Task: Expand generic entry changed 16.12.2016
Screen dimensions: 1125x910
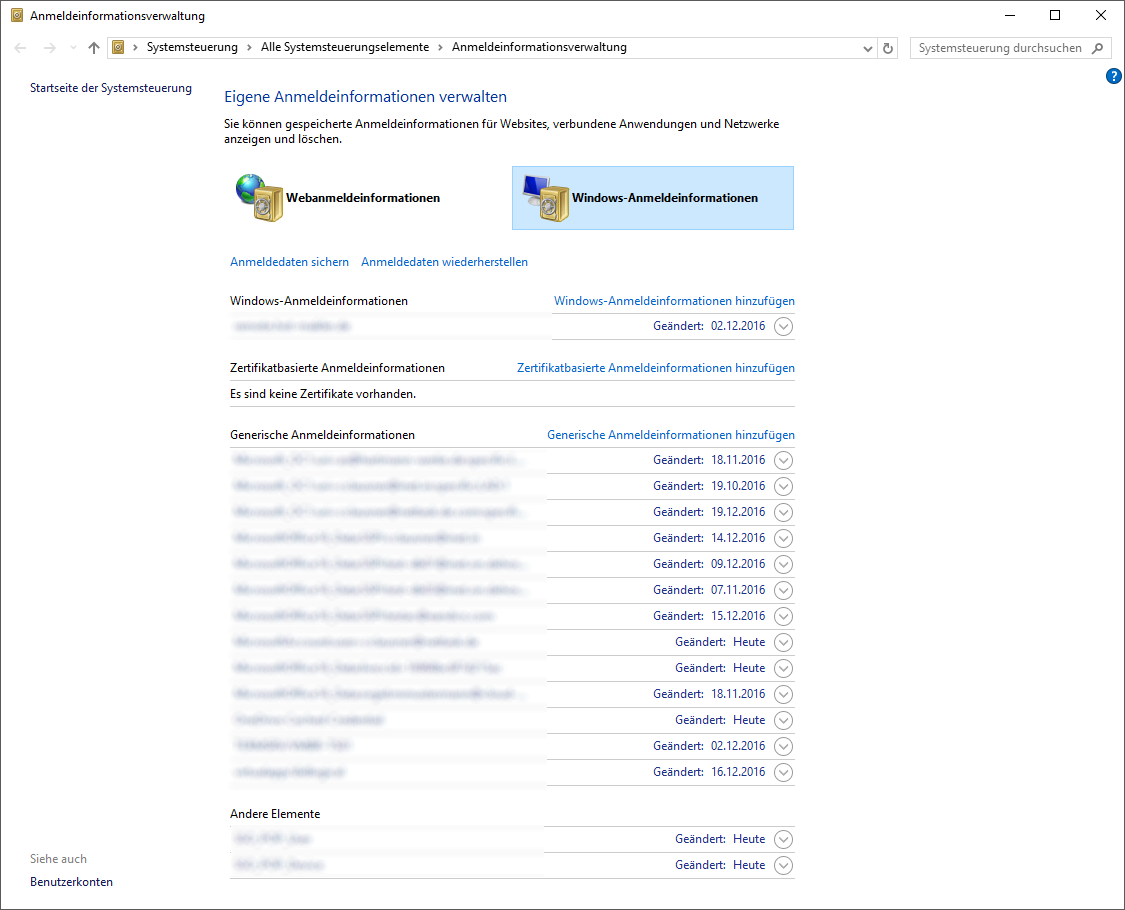Action: click(783, 772)
